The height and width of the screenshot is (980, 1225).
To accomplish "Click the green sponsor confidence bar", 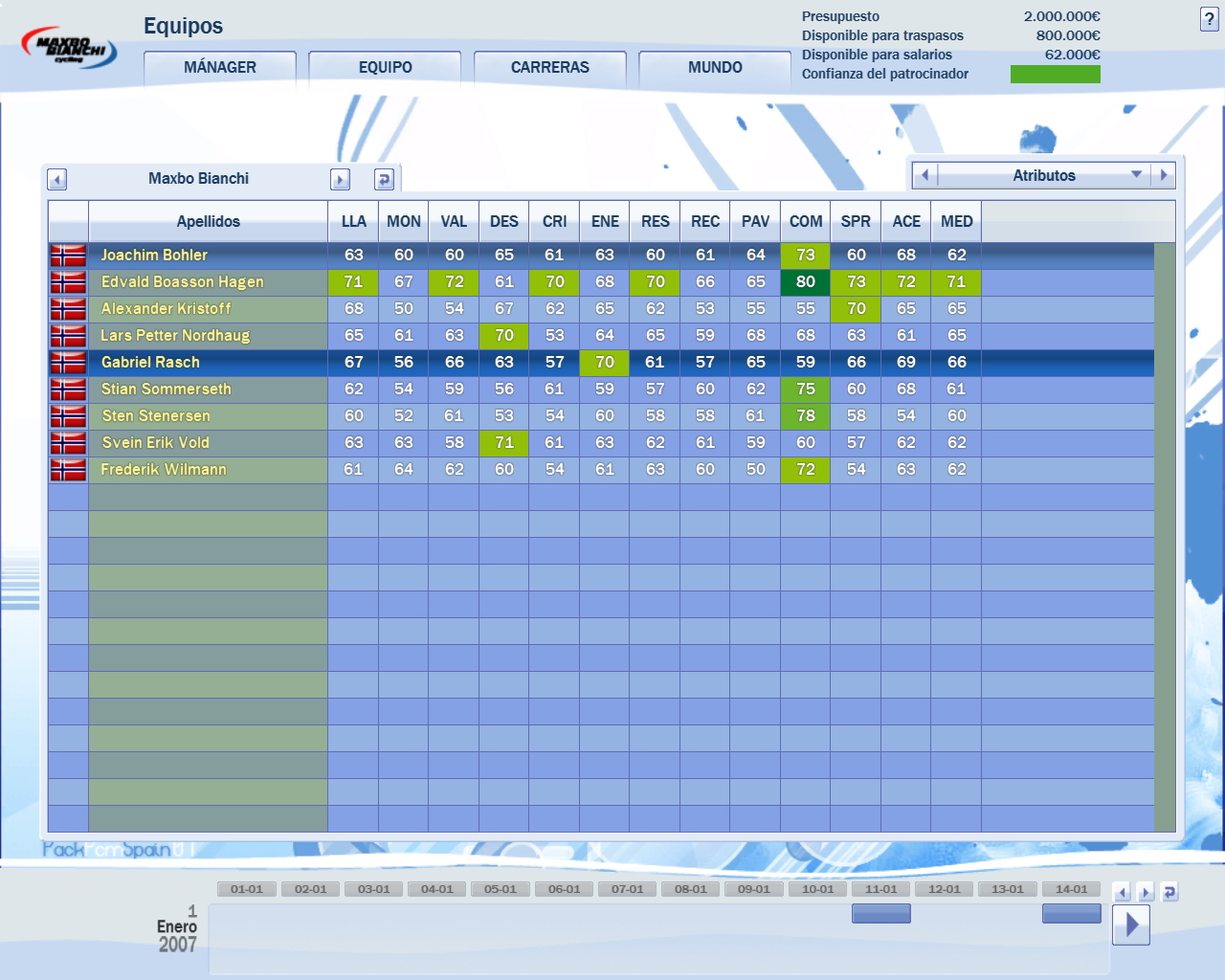I will [1055, 74].
